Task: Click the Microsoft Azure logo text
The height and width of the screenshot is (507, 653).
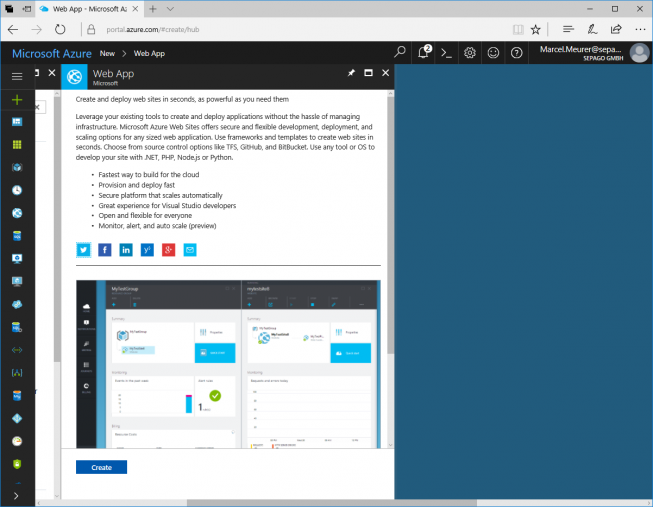Action: [x=52, y=53]
